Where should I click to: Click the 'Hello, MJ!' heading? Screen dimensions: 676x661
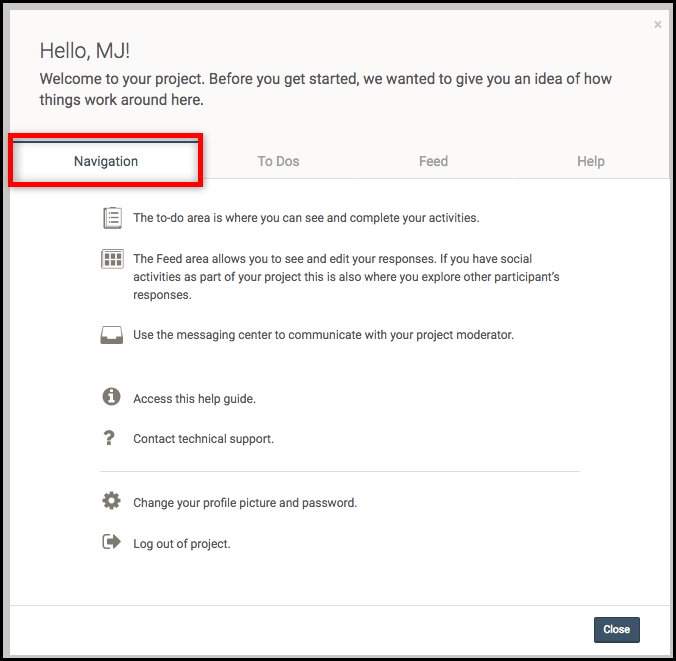(84, 51)
